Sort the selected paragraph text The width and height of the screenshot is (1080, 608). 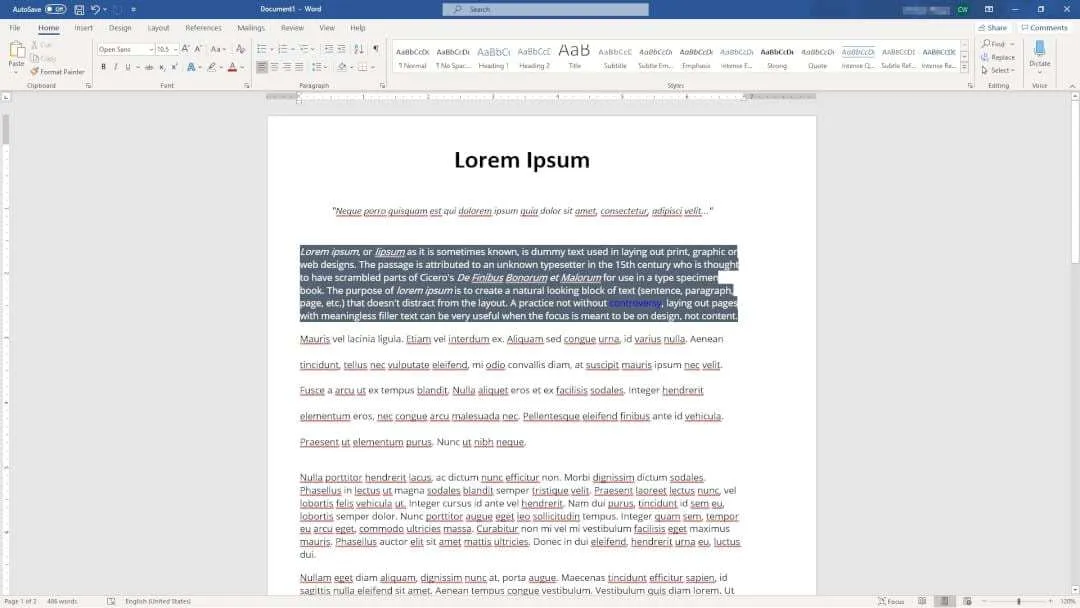click(359, 49)
